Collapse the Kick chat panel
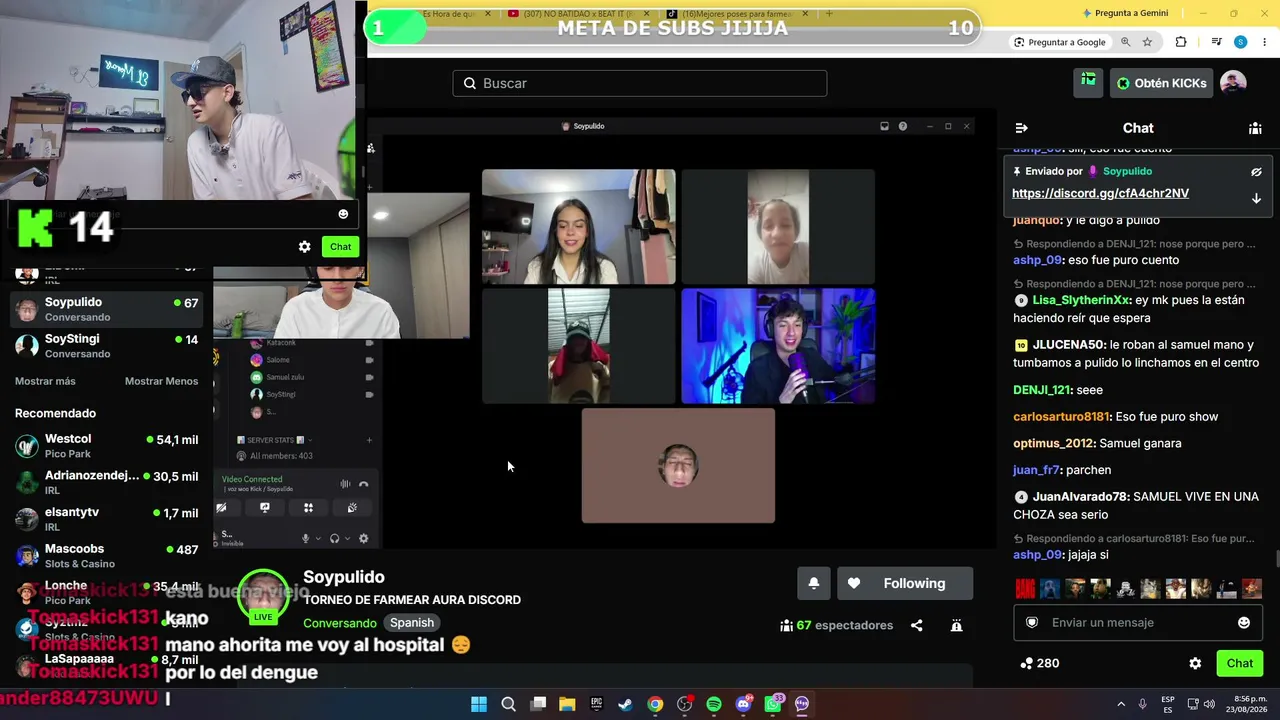Image resolution: width=1280 pixels, height=720 pixels. coord(1021,128)
